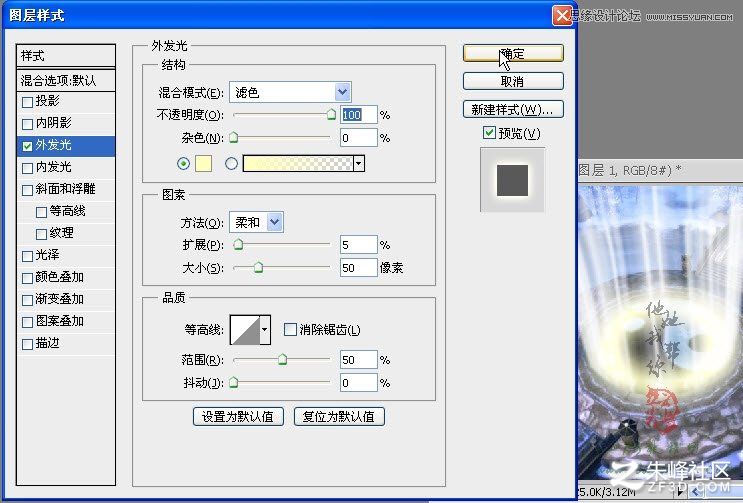Click the 杂色 value field
Image resolution: width=743 pixels, height=503 pixels.
coord(359,138)
